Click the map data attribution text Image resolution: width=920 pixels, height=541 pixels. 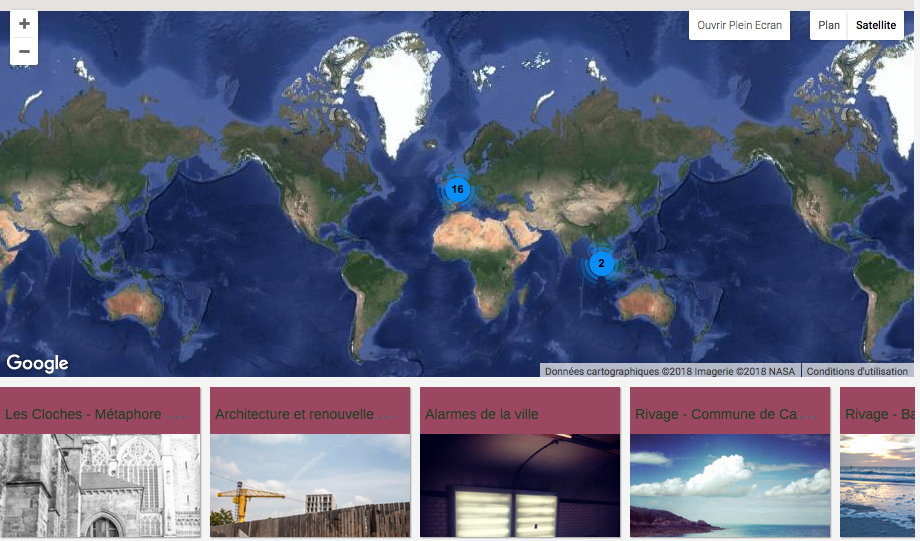670,371
